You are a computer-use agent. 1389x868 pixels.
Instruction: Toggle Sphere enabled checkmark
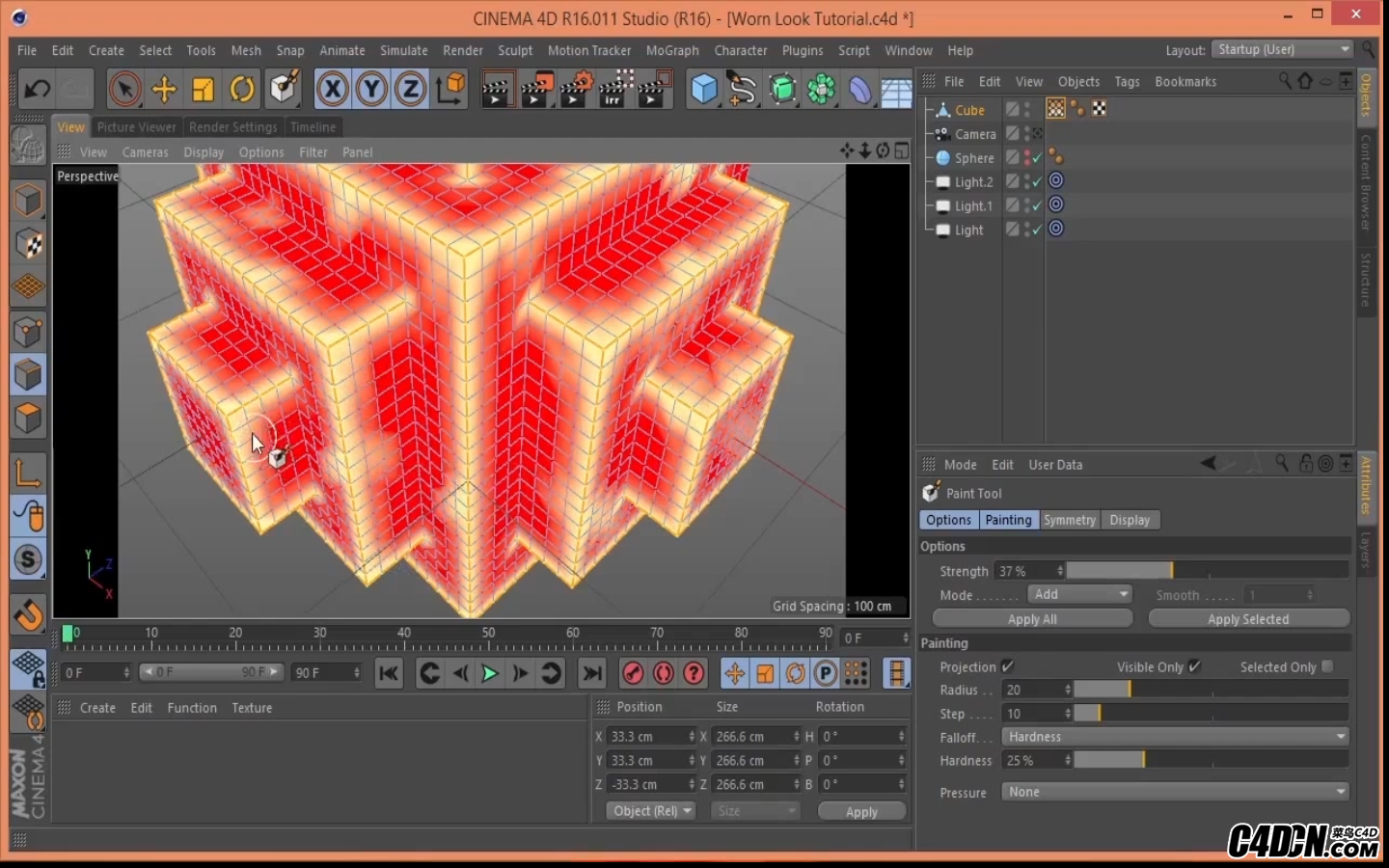pos(1037,157)
